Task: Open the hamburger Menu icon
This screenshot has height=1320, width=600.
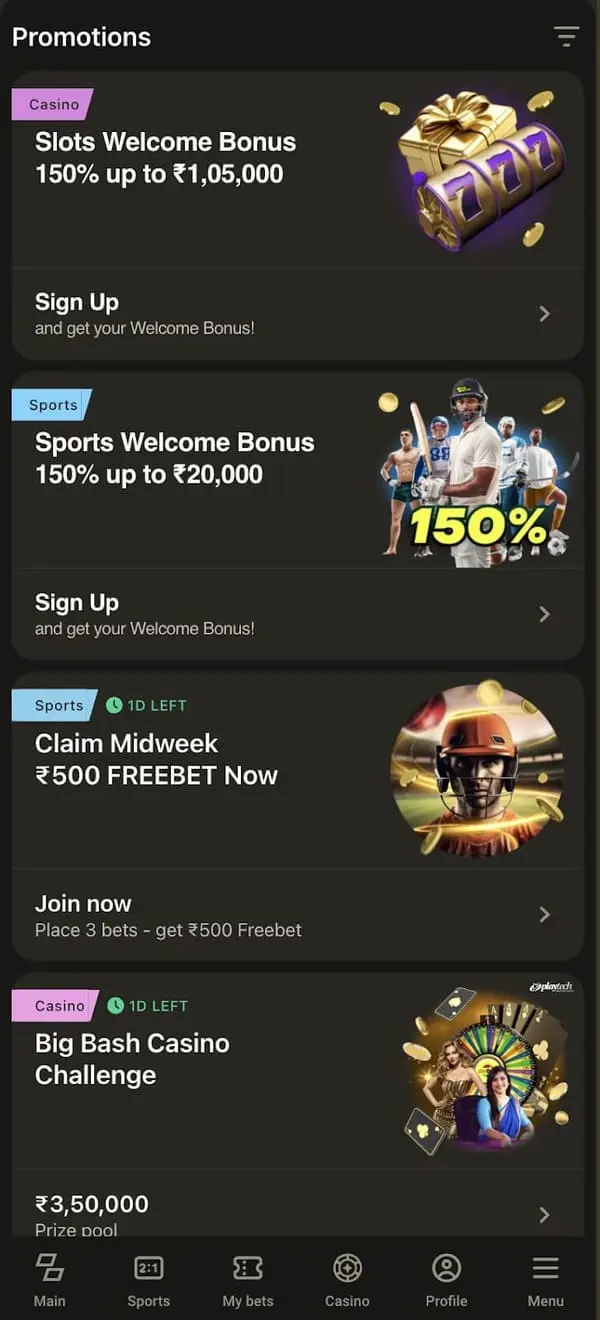Action: click(546, 1267)
